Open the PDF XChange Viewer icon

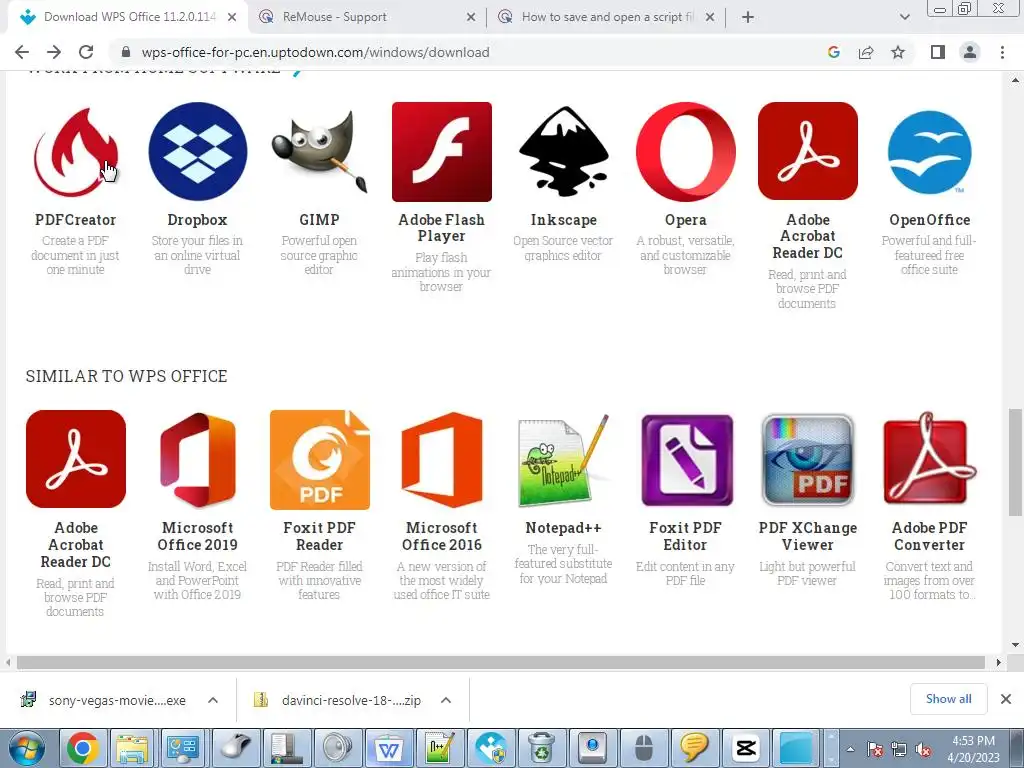coord(808,459)
